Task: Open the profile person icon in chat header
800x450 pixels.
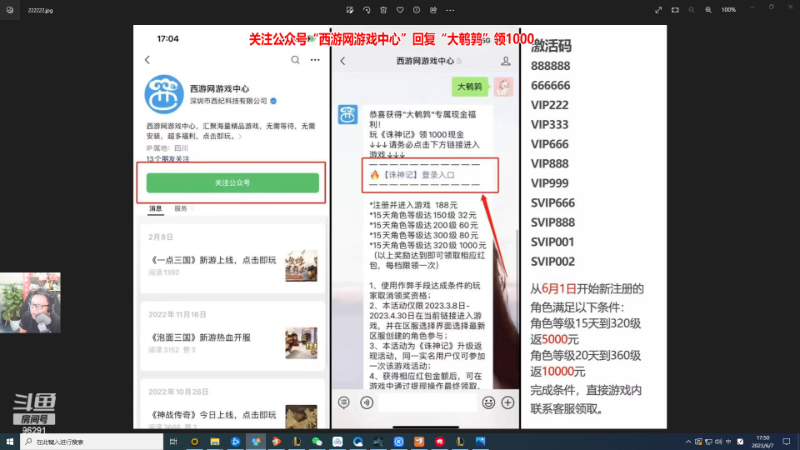Action: 506,61
